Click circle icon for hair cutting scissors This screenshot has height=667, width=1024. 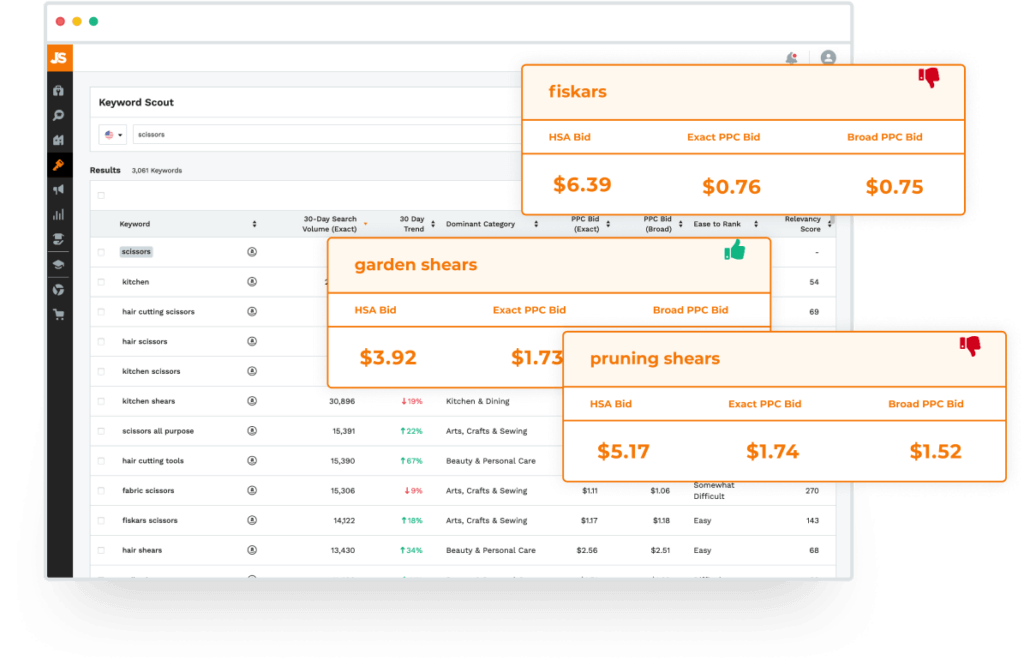(252, 312)
